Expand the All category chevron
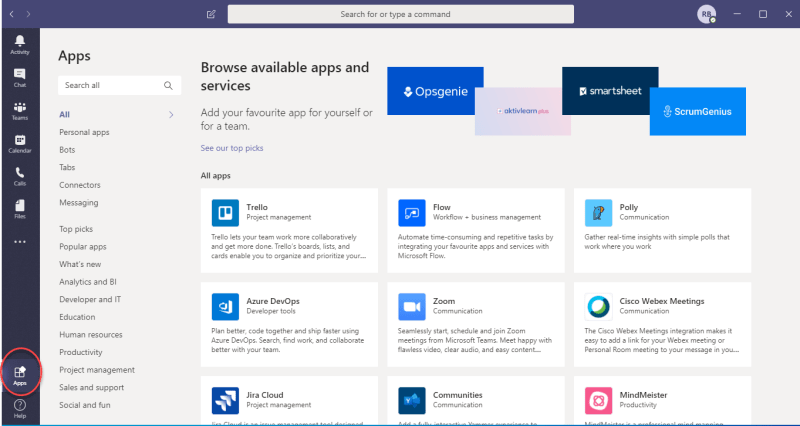 click(x=171, y=115)
